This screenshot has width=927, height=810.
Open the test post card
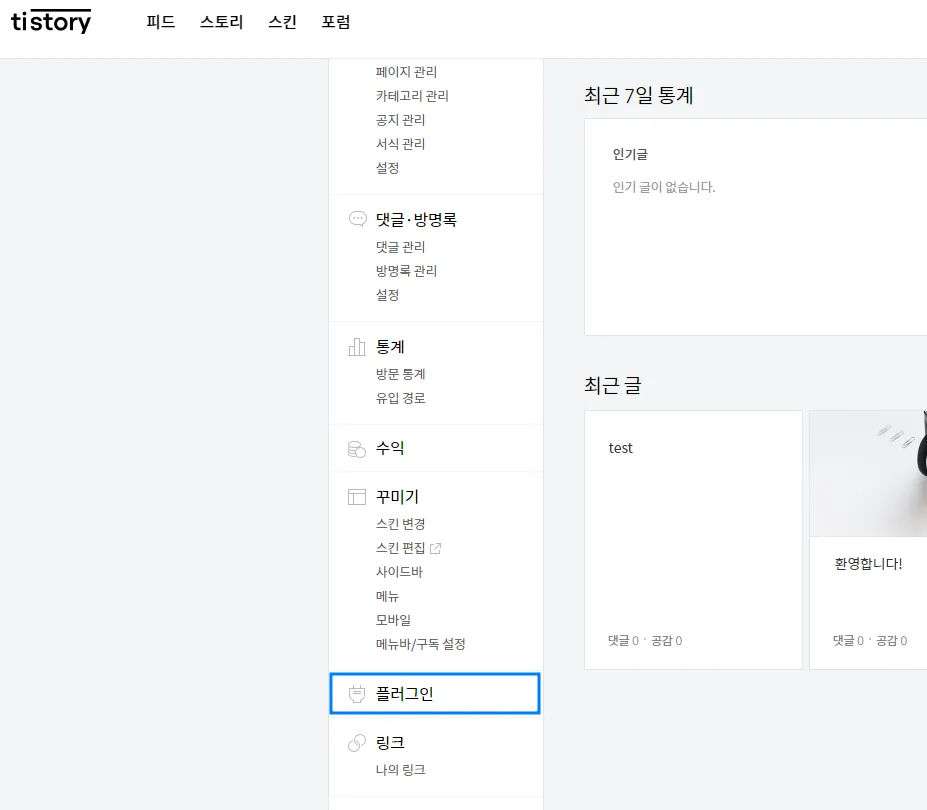tap(693, 540)
